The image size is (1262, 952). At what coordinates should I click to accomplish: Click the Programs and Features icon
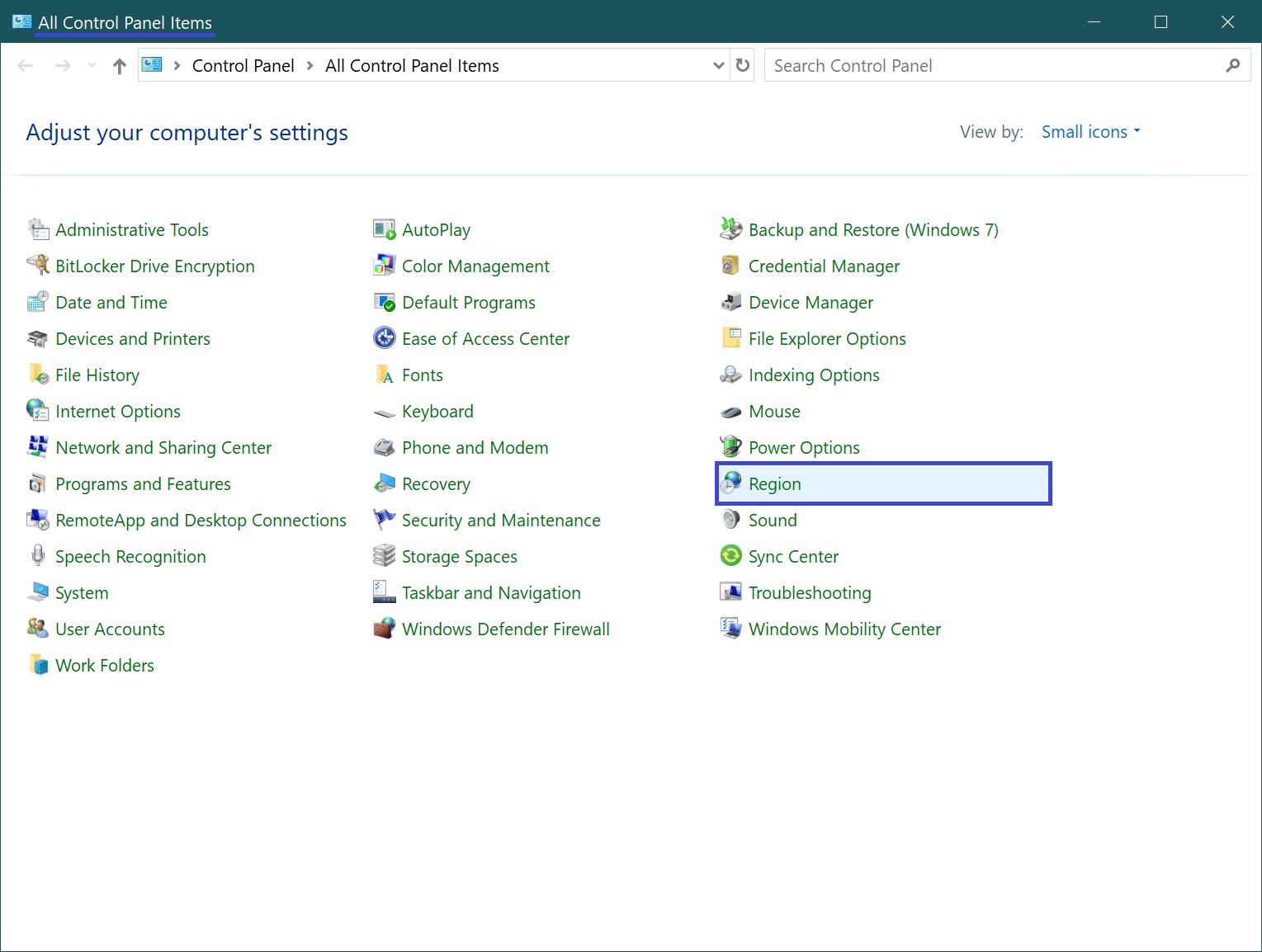pos(38,483)
